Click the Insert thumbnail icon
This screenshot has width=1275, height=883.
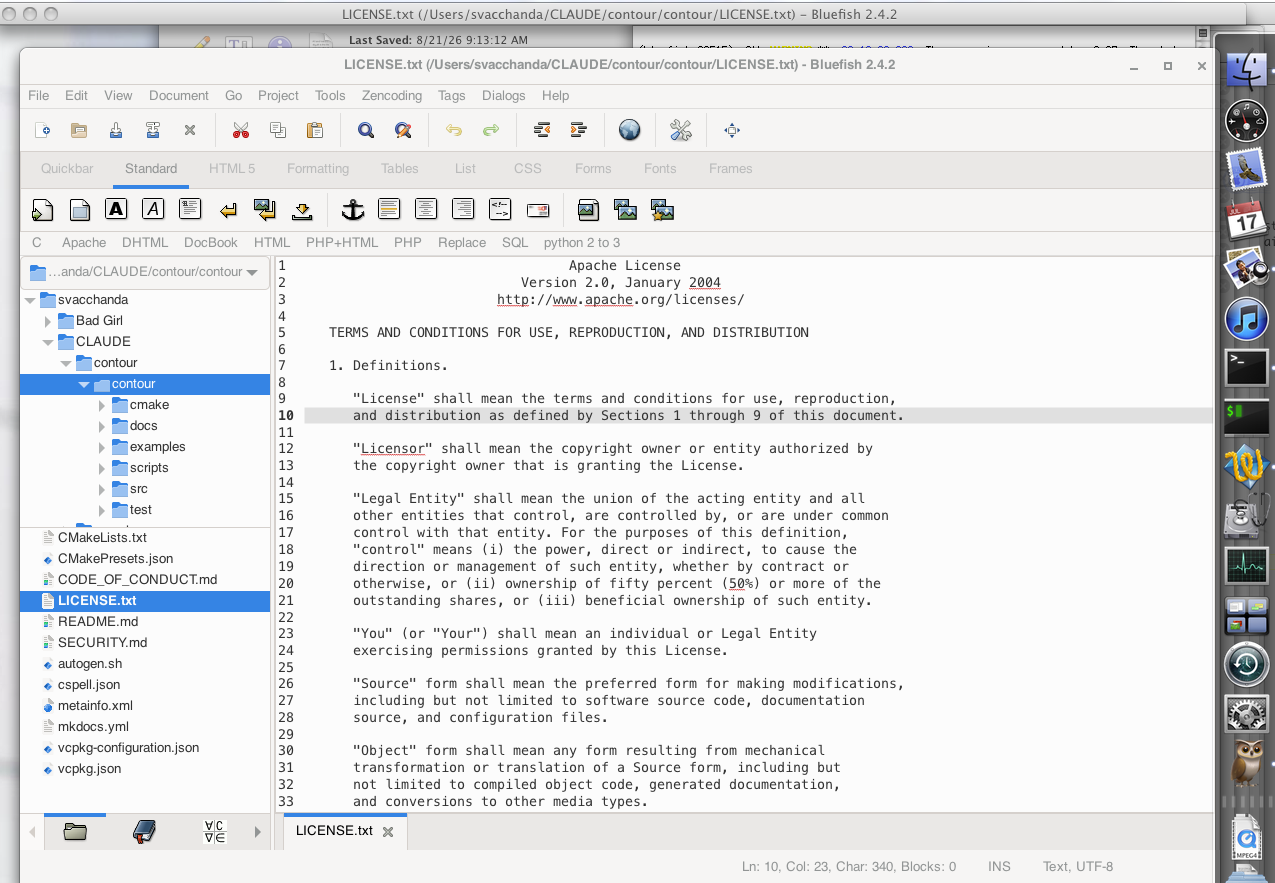[625, 210]
